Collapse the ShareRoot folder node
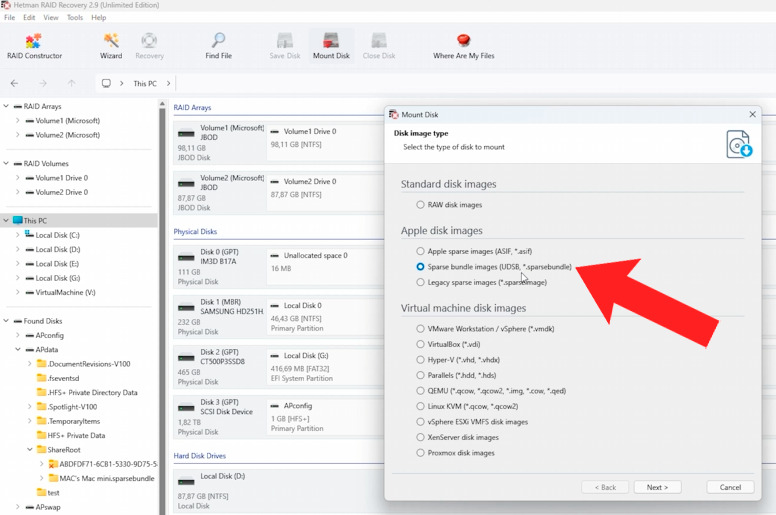Viewport: 776px width, 515px height. (x=30, y=450)
